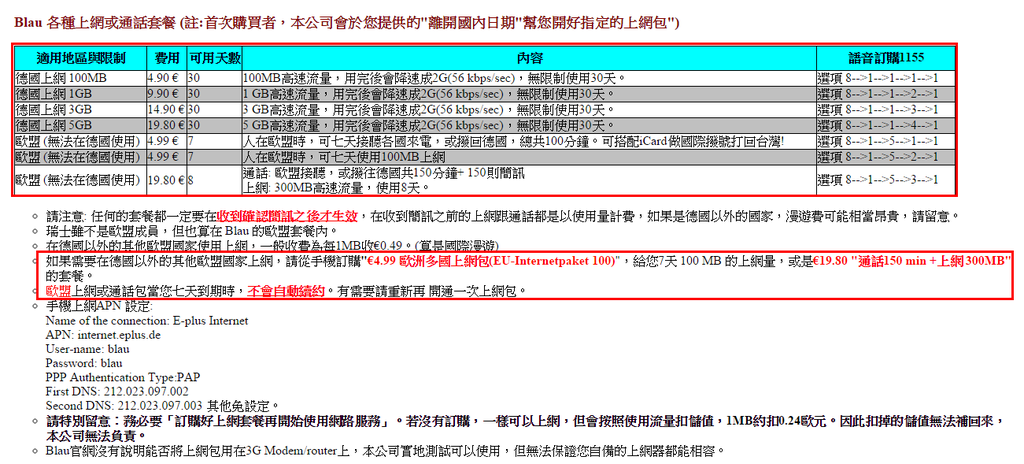Click the red underlined 歐盟 link in the bullet list
This screenshot has width=1024, height=464.
(x=57, y=290)
